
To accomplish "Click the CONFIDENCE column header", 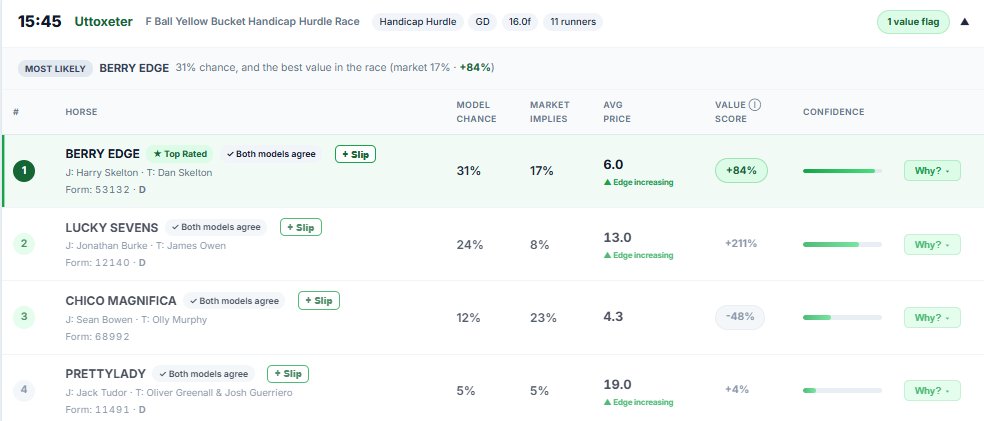I will tap(833, 112).
